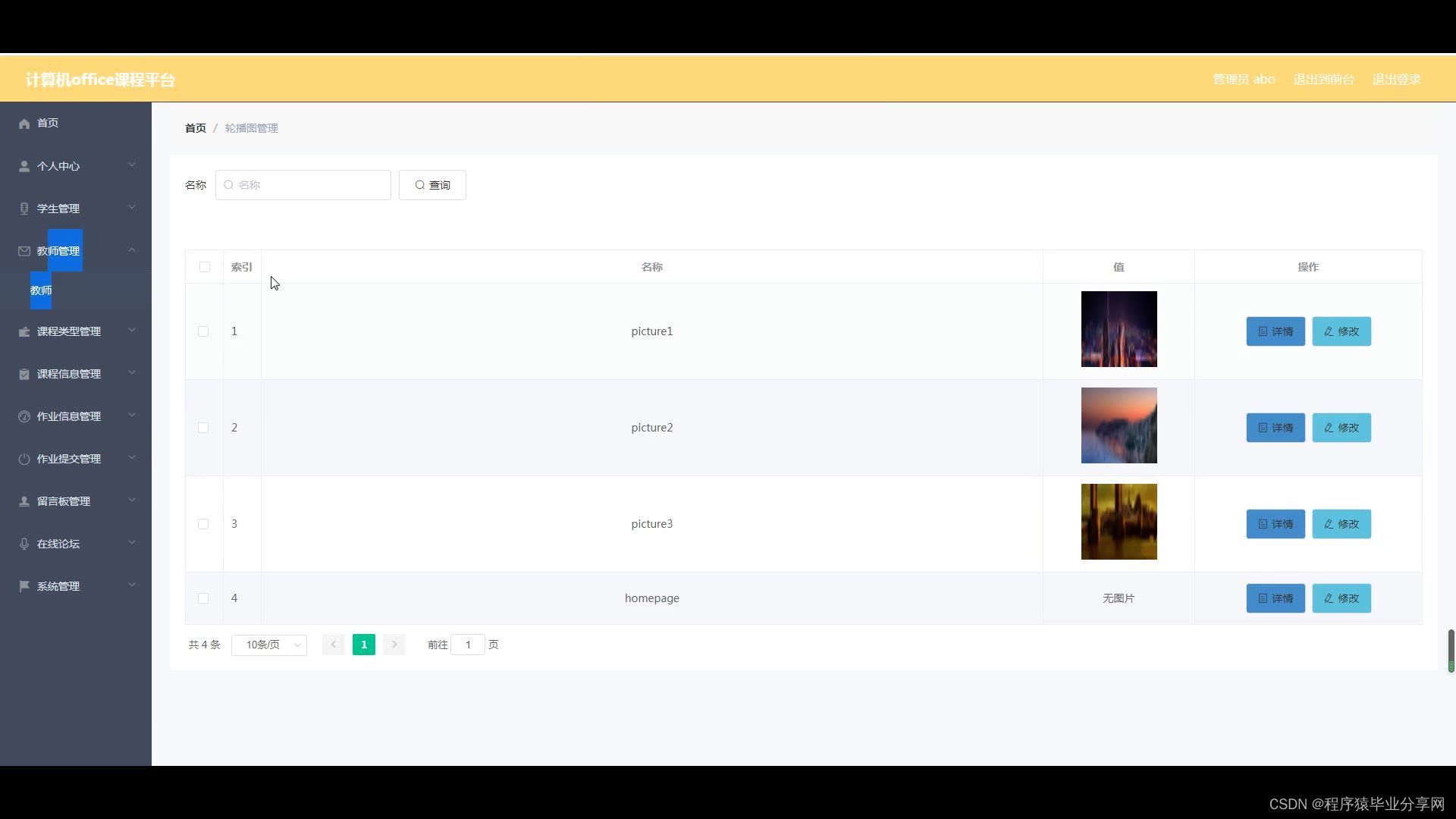This screenshot has width=1456, height=819.
Task: Click the clipboard icon beside 课程信息管理
Action: pos(24,374)
